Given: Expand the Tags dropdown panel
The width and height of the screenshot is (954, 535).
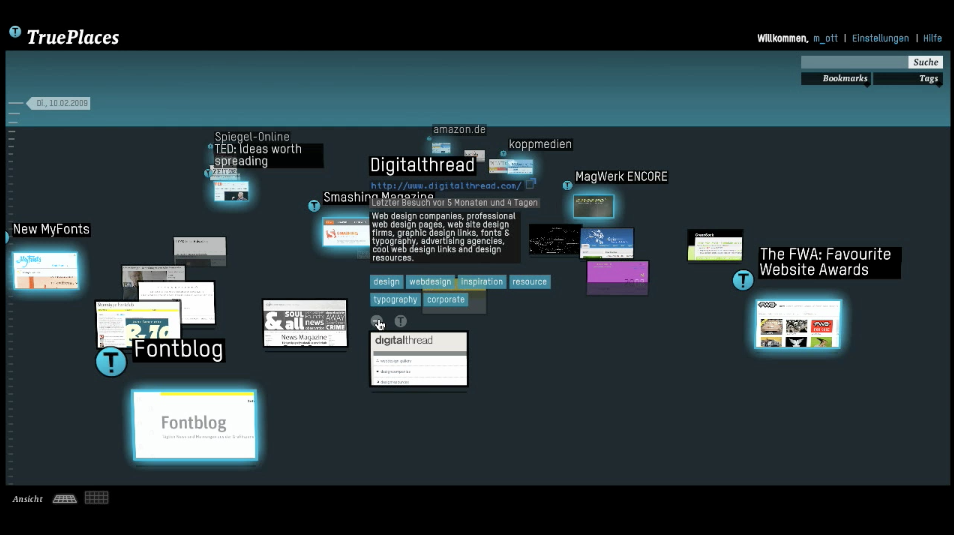Looking at the screenshot, I should pos(908,79).
